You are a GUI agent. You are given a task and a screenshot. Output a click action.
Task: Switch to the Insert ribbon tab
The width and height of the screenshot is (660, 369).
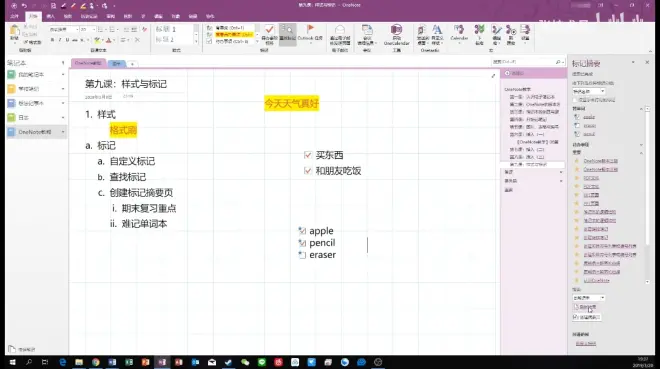[51, 16]
